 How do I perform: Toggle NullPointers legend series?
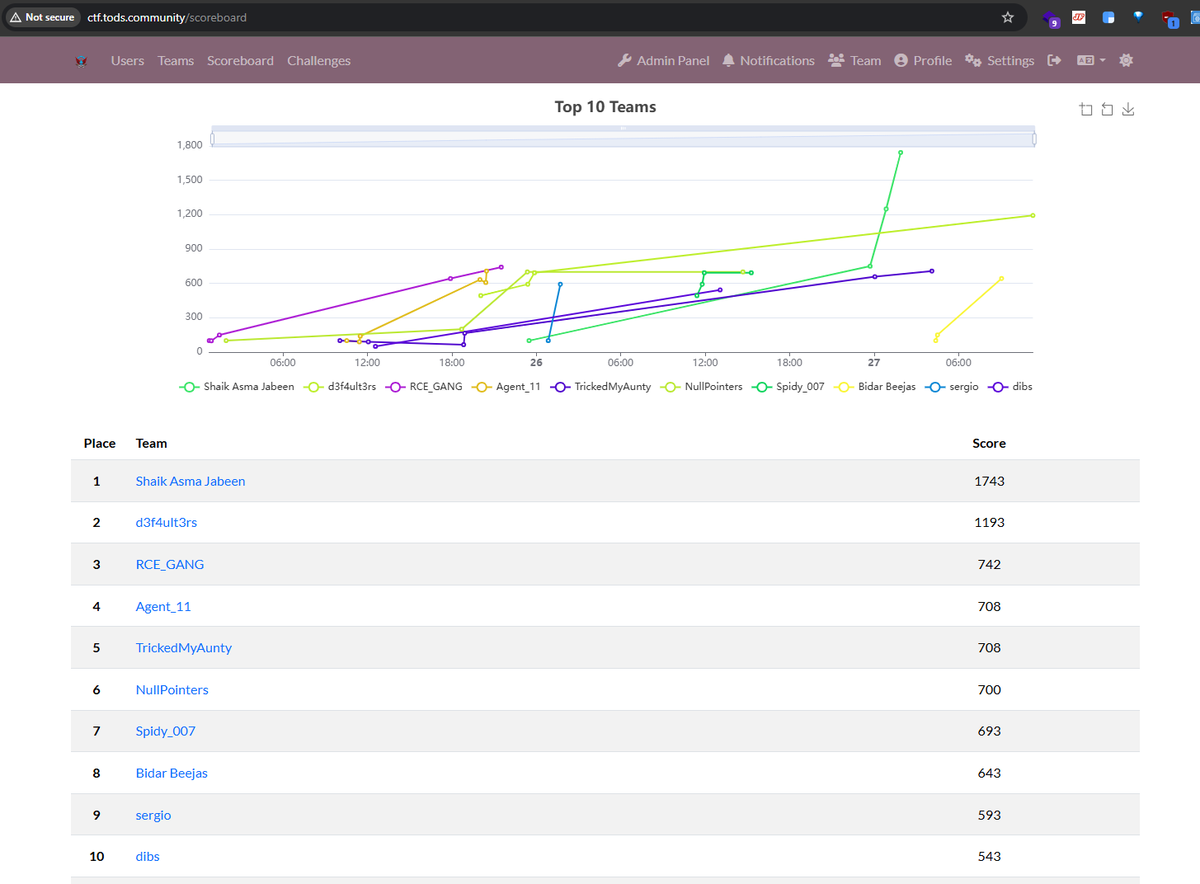701,386
